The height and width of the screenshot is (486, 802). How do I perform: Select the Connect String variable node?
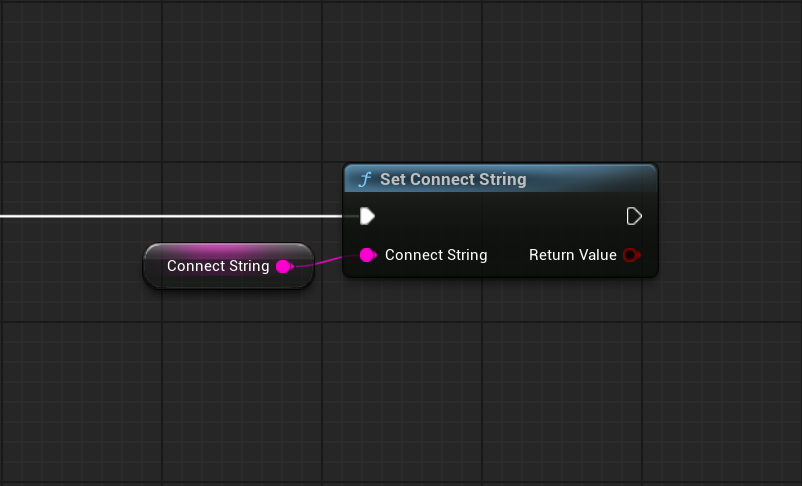(x=217, y=266)
